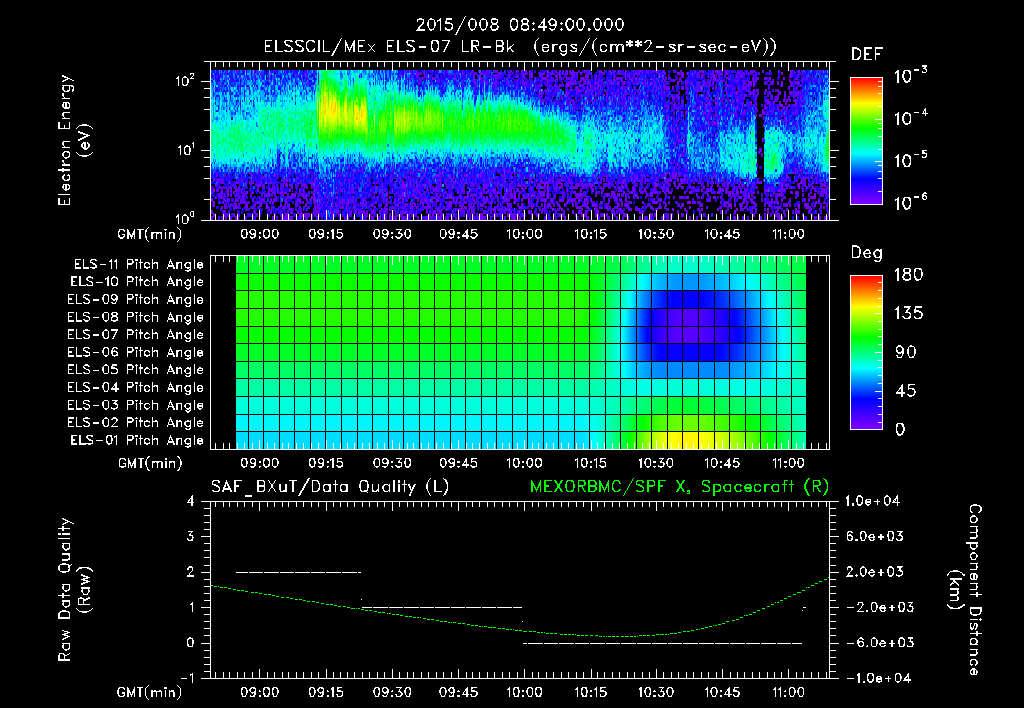Click the 90 value on Deg scale
The image size is (1024, 708).
[x=906, y=352]
